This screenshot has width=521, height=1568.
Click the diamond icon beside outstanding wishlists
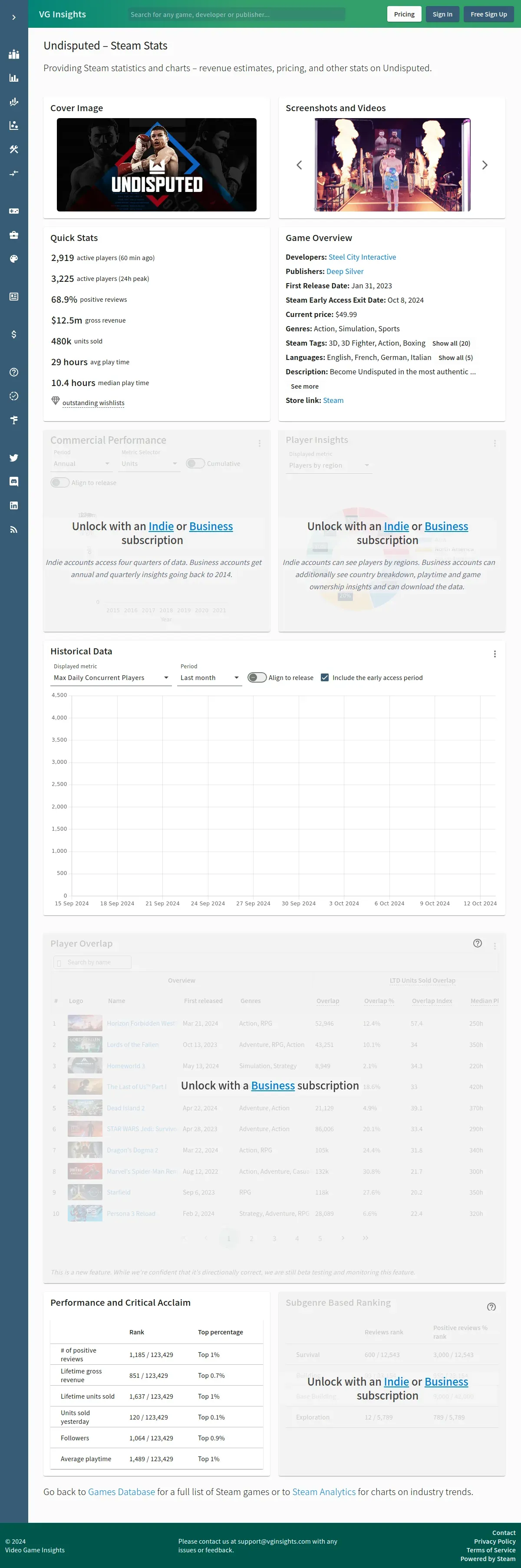pos(56,400)
